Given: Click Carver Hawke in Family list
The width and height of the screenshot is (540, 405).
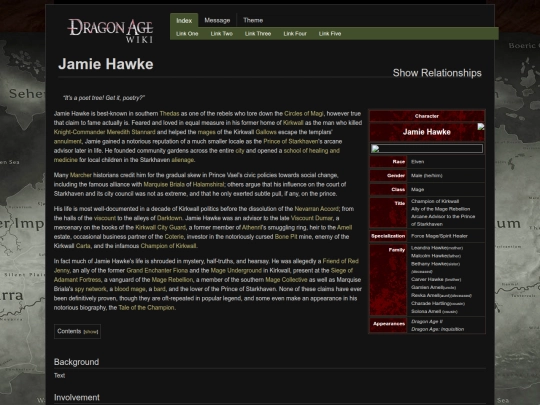Looking at the screenshot, I should pyautogui.click(x=427, y=279).
